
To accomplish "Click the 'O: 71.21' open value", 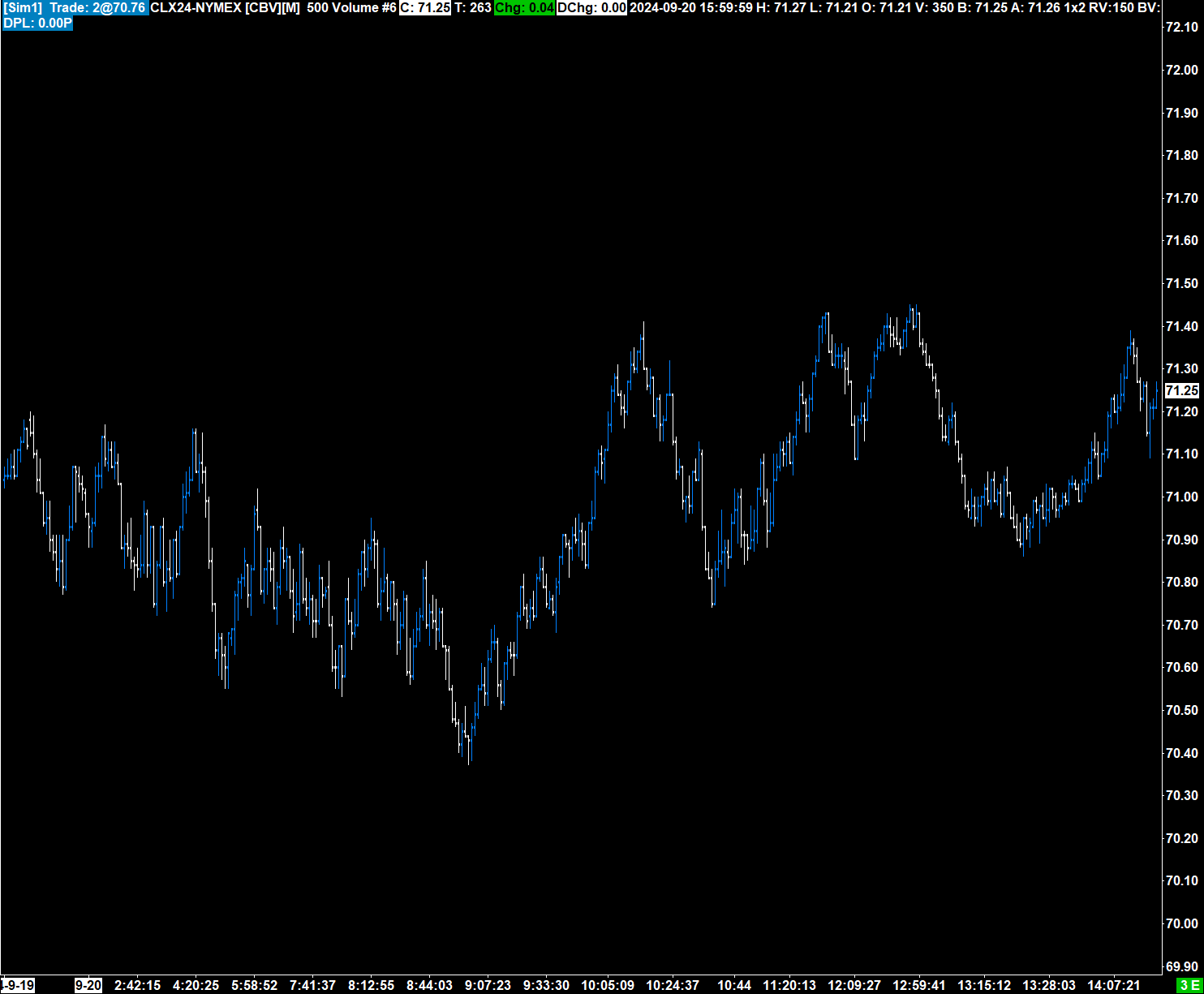I will point(887,7).
